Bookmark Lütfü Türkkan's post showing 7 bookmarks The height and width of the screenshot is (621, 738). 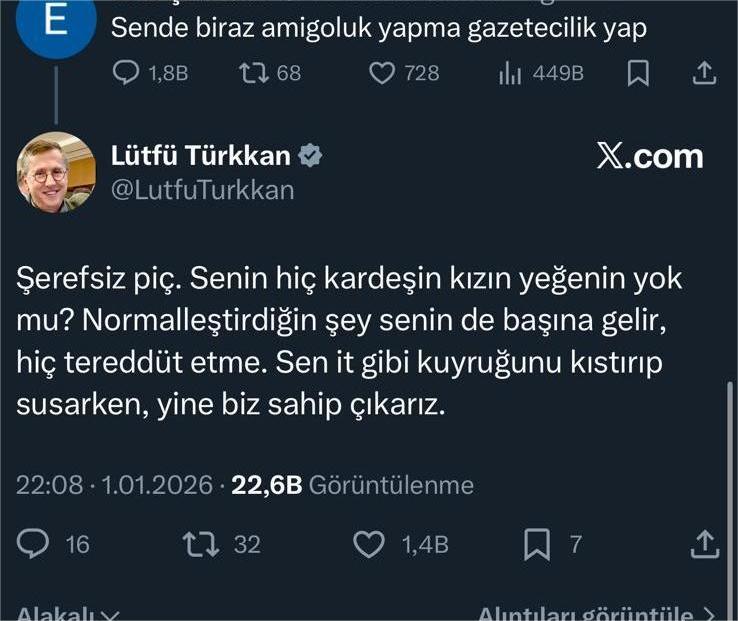click(x=537, y=544)
